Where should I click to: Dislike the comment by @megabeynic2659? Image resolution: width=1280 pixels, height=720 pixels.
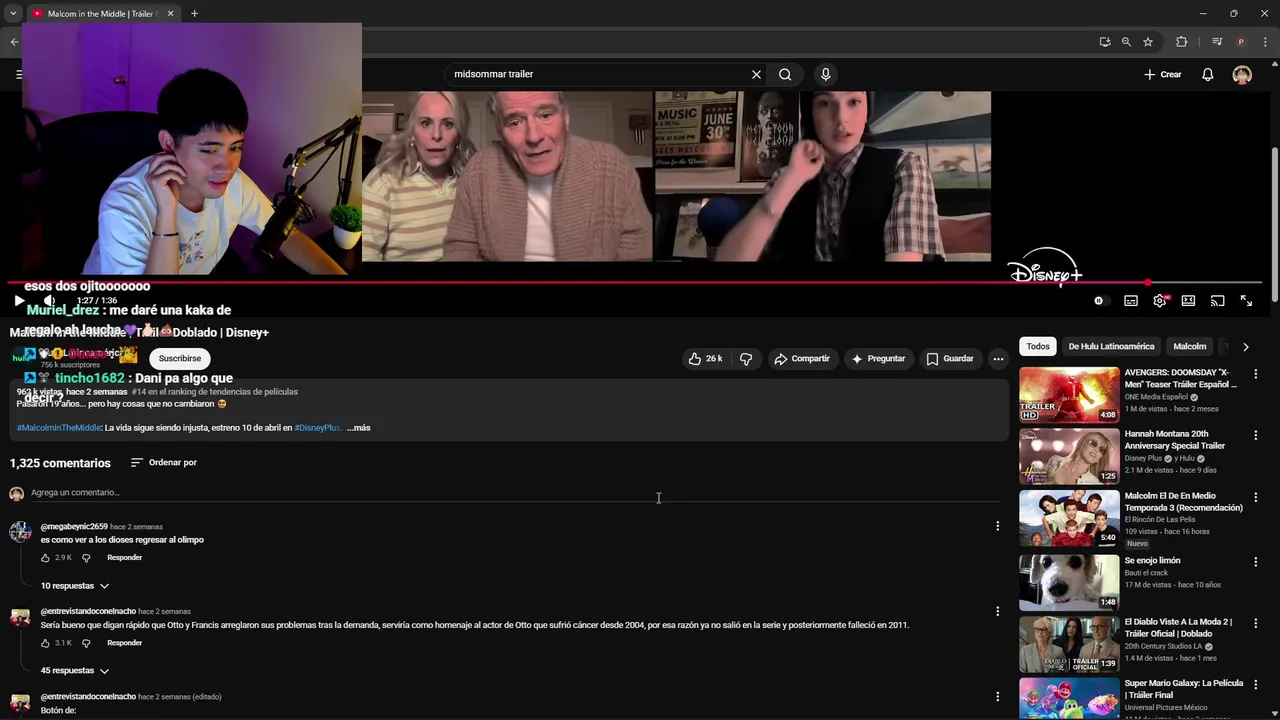click(86, 558)
